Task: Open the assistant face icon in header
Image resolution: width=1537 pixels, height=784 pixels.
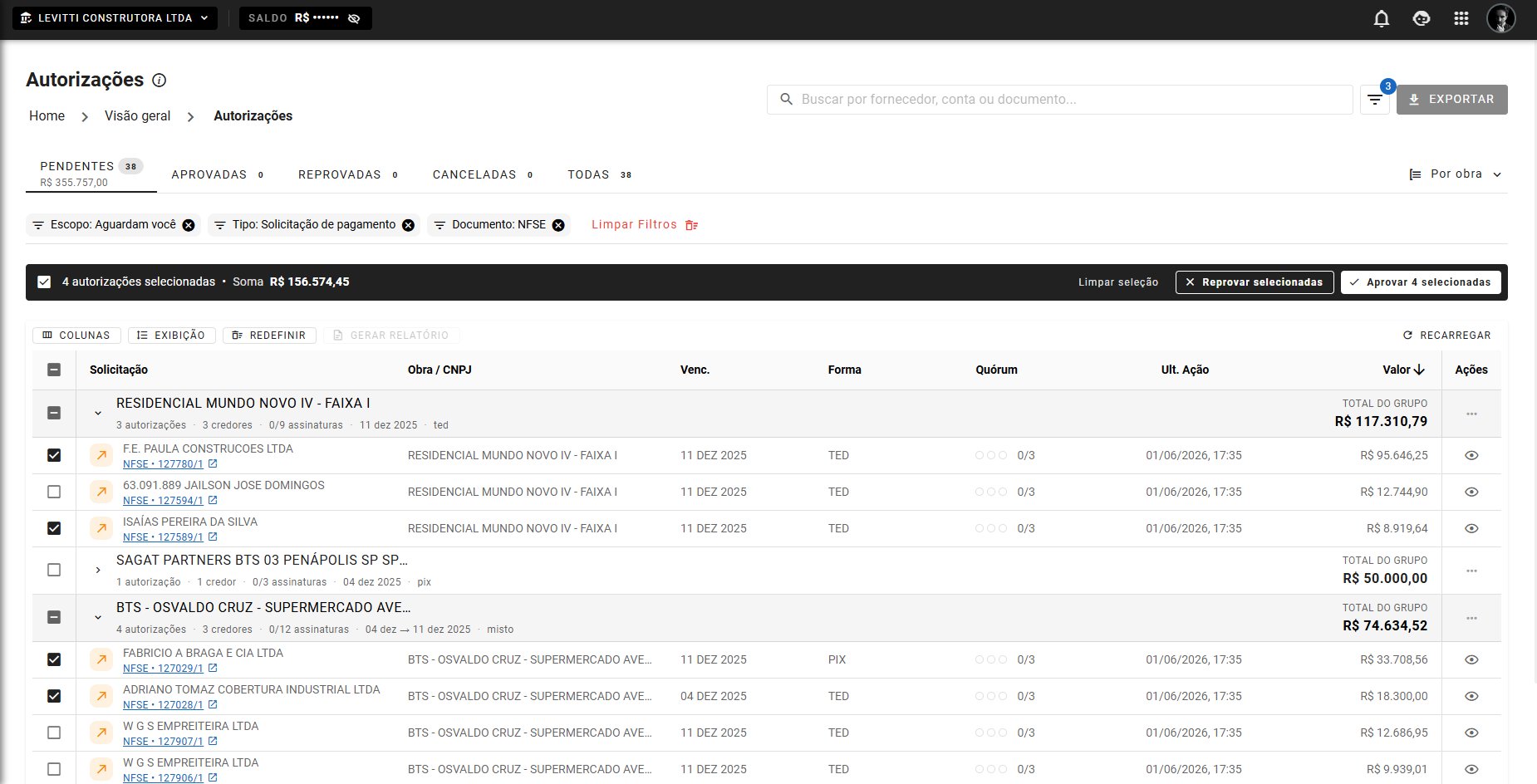Action: point(1422,18)
